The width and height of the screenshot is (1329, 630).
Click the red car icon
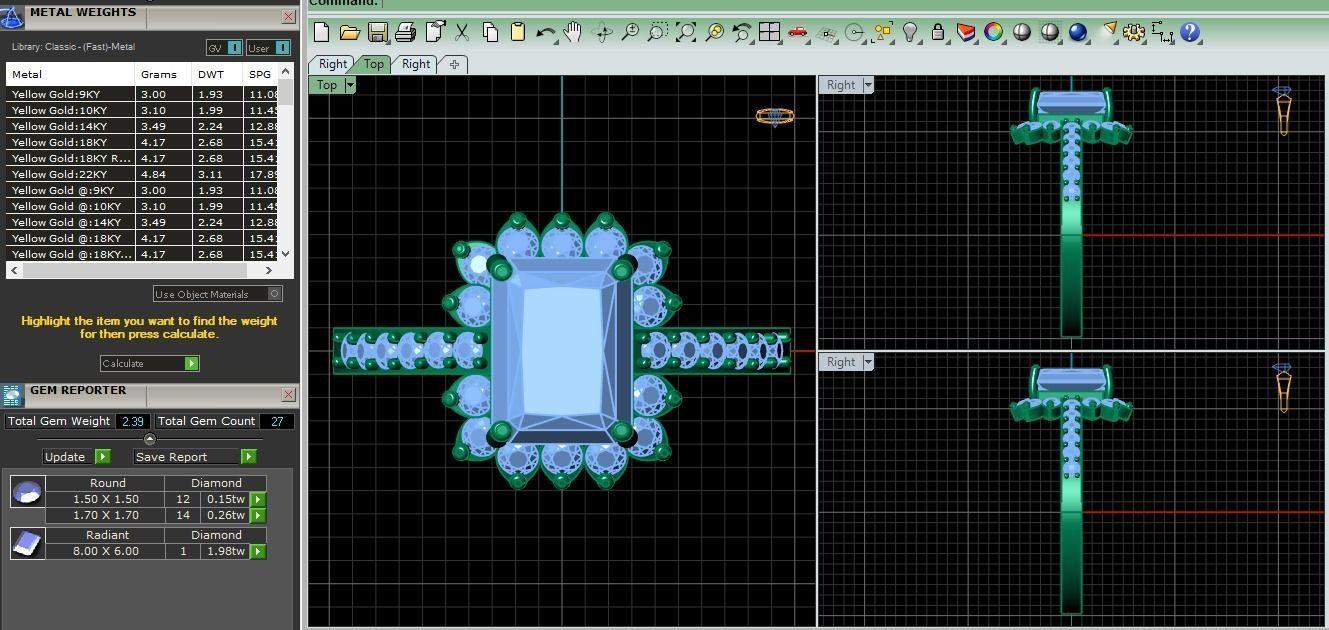click(x=797, y=32)
